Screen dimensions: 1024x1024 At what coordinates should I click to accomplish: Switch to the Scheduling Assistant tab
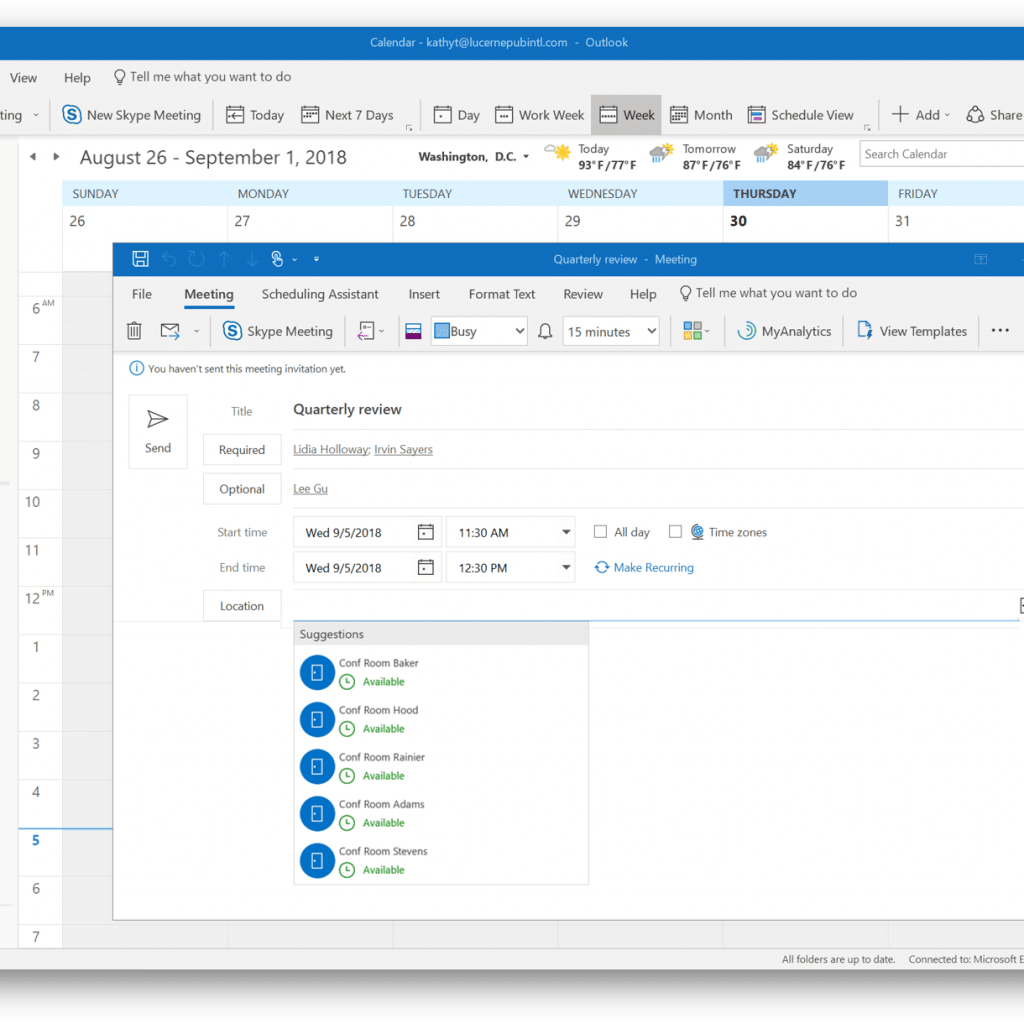click(320, 294)
